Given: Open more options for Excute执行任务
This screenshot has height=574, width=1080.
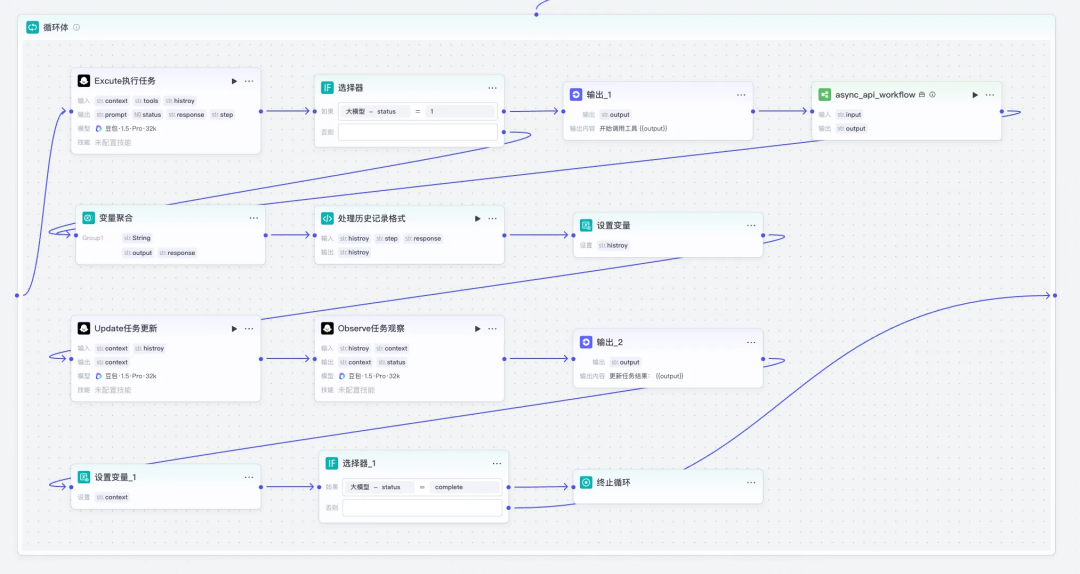Looking at the screenshot, I should pyautogui.click(x=249, y=81).
